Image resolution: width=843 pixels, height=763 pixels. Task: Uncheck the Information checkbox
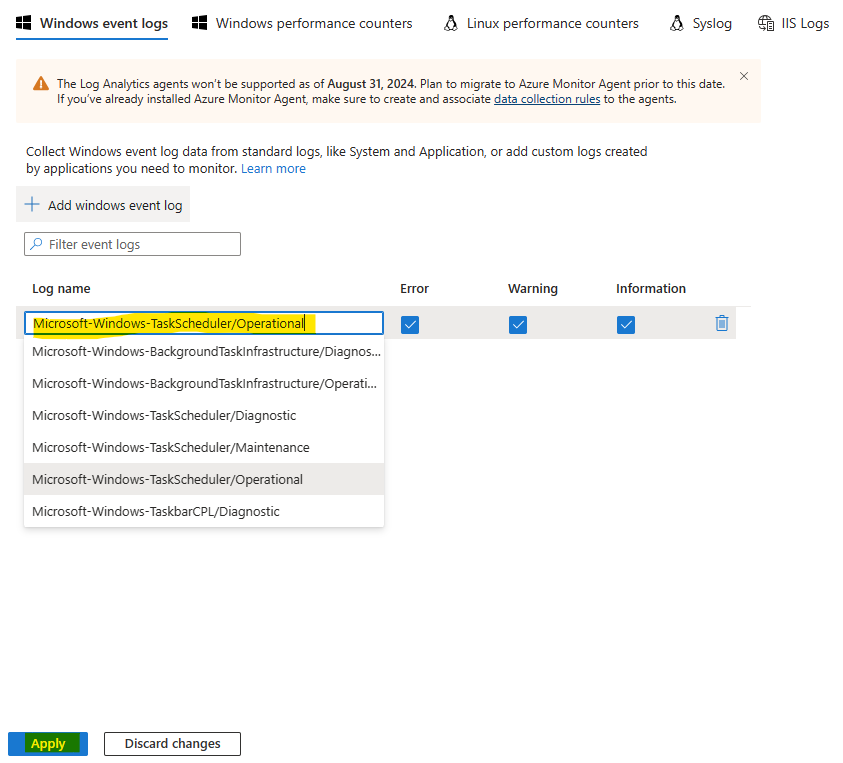626,325
